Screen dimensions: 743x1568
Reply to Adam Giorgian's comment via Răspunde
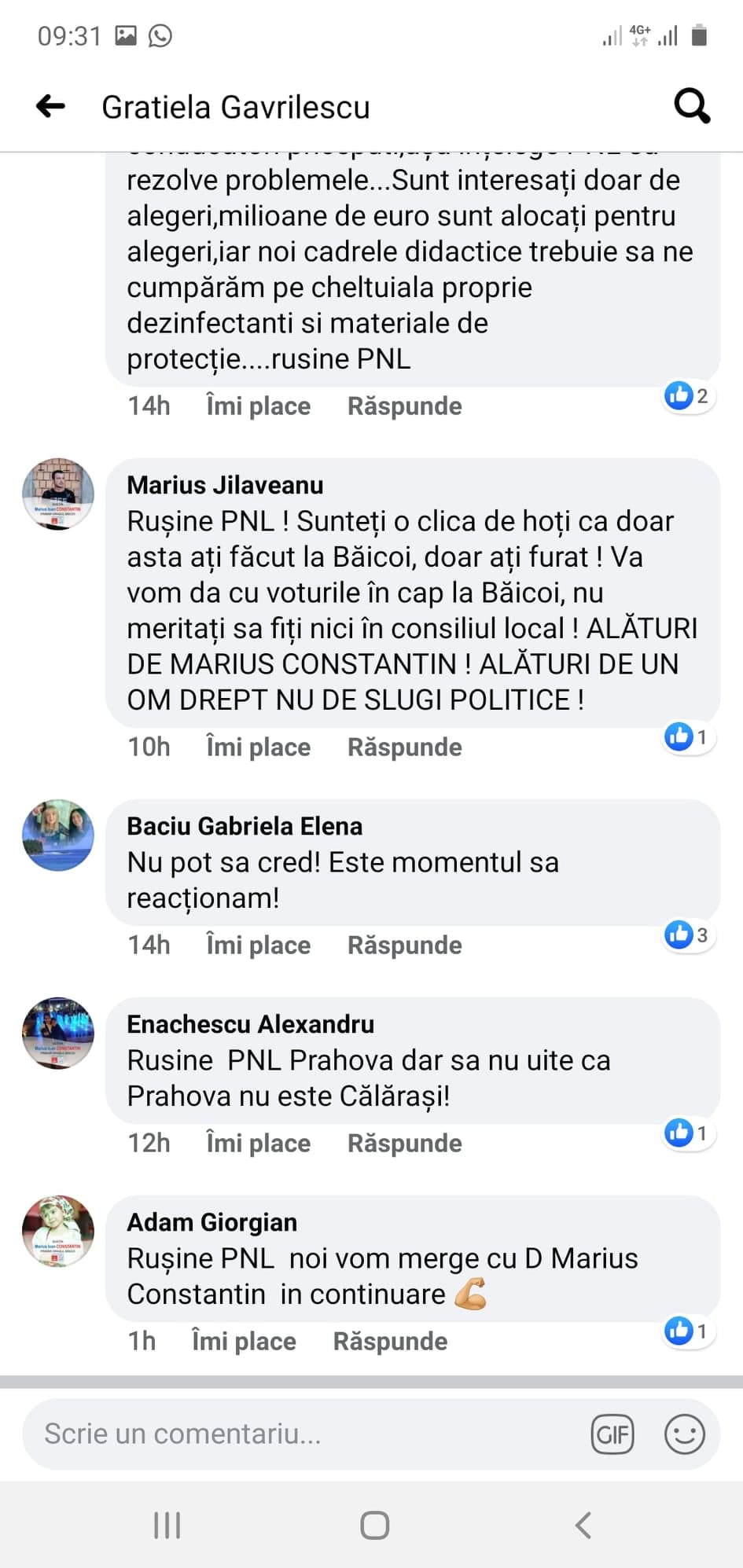point(390,1341)
